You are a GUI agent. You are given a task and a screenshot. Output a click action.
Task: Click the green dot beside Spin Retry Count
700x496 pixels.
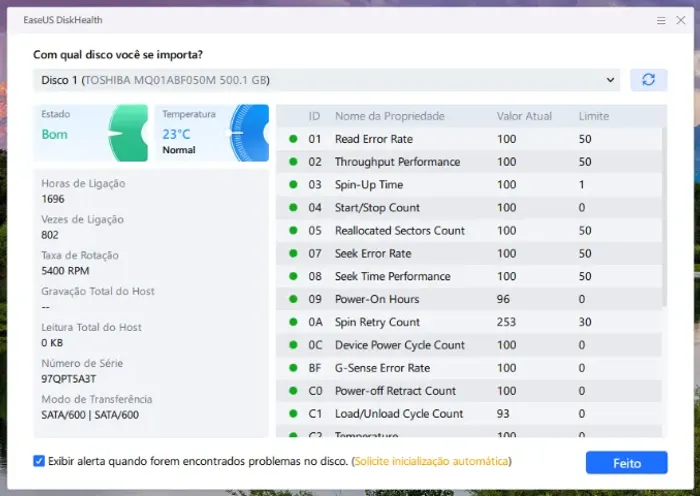pos(293,322)
